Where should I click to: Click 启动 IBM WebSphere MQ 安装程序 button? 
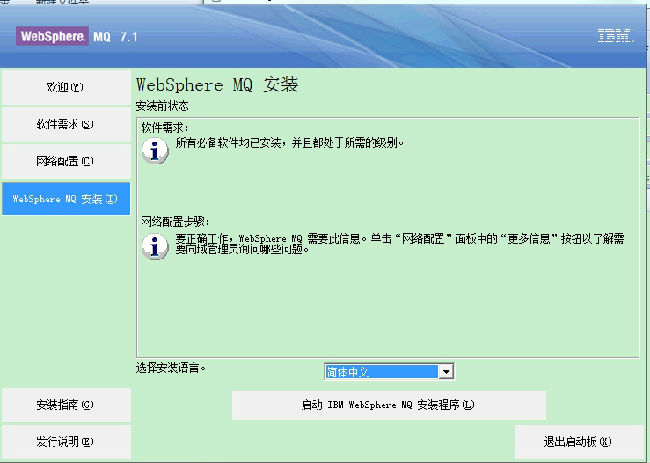tap(388, 405)
